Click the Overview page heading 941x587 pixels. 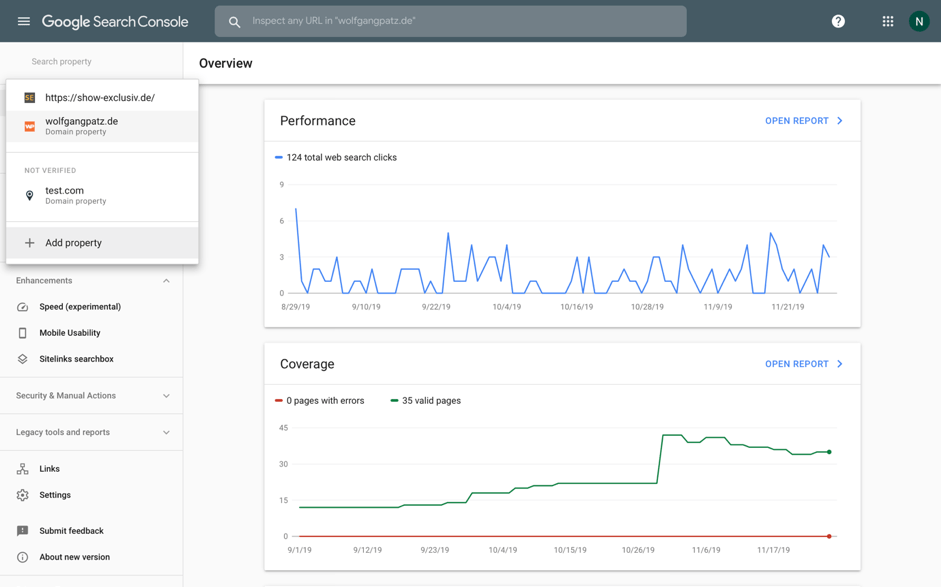point(226,63)
